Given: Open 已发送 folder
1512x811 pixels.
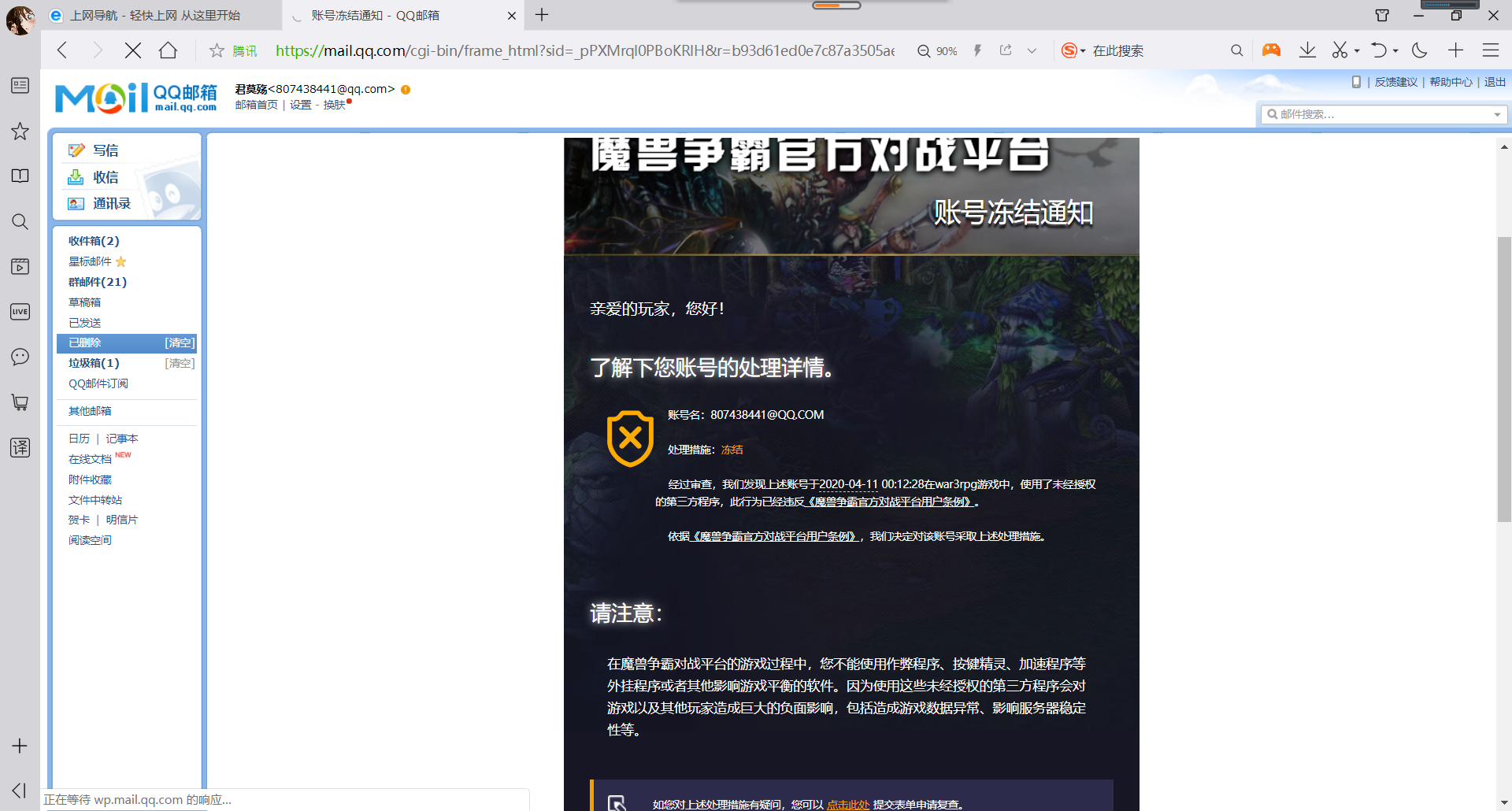Looking at the screenshot, I should [84, 323].
